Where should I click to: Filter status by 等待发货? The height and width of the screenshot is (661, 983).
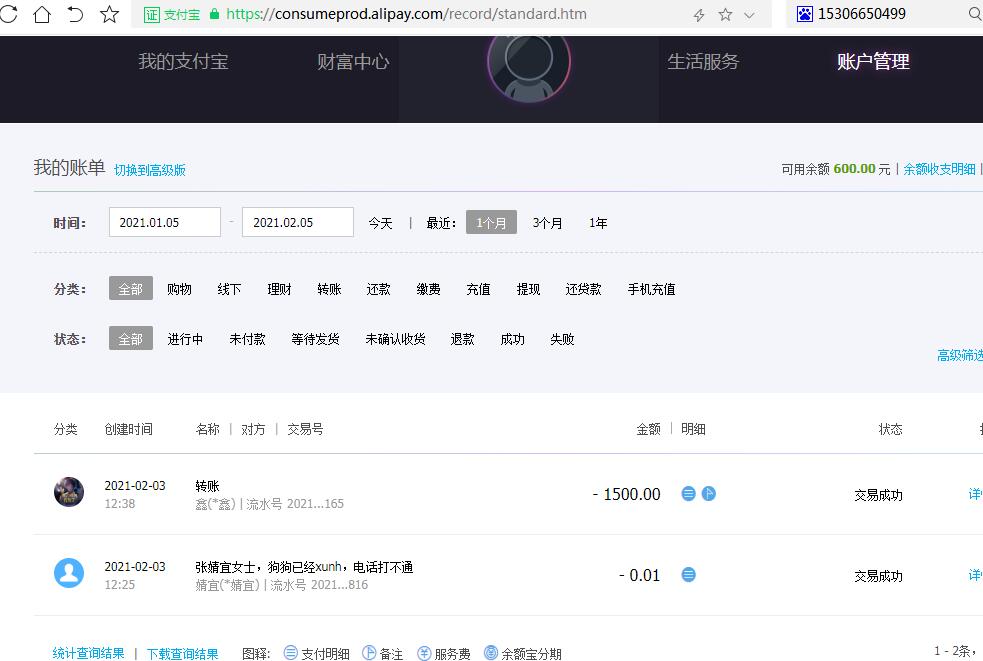(x=315, y=339)
